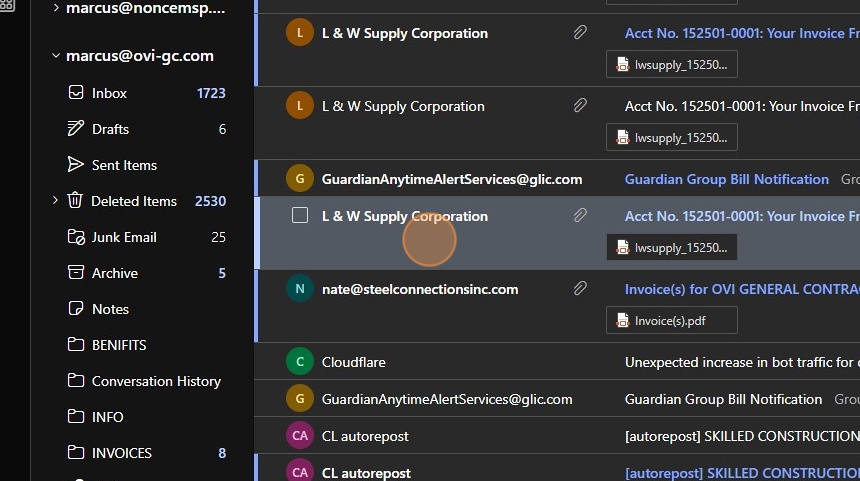Click the Junk Email folder icon
Screen dimensions: 860x481
(76, 236)
